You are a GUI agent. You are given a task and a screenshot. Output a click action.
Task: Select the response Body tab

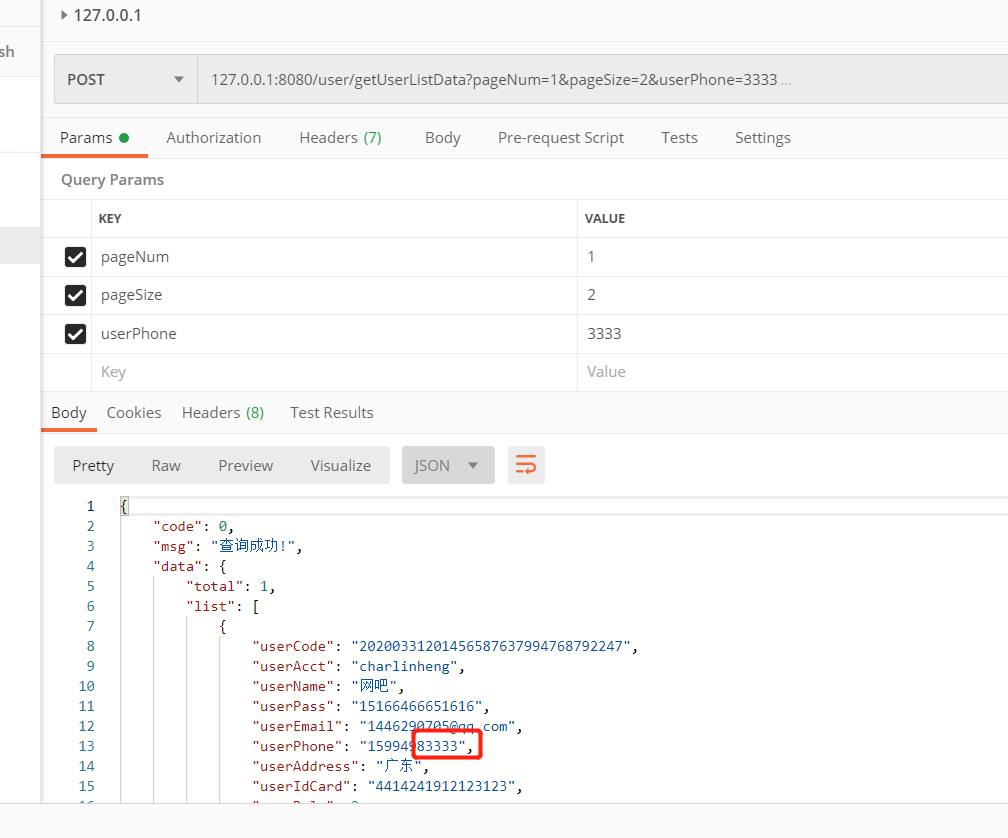[69, 413]
